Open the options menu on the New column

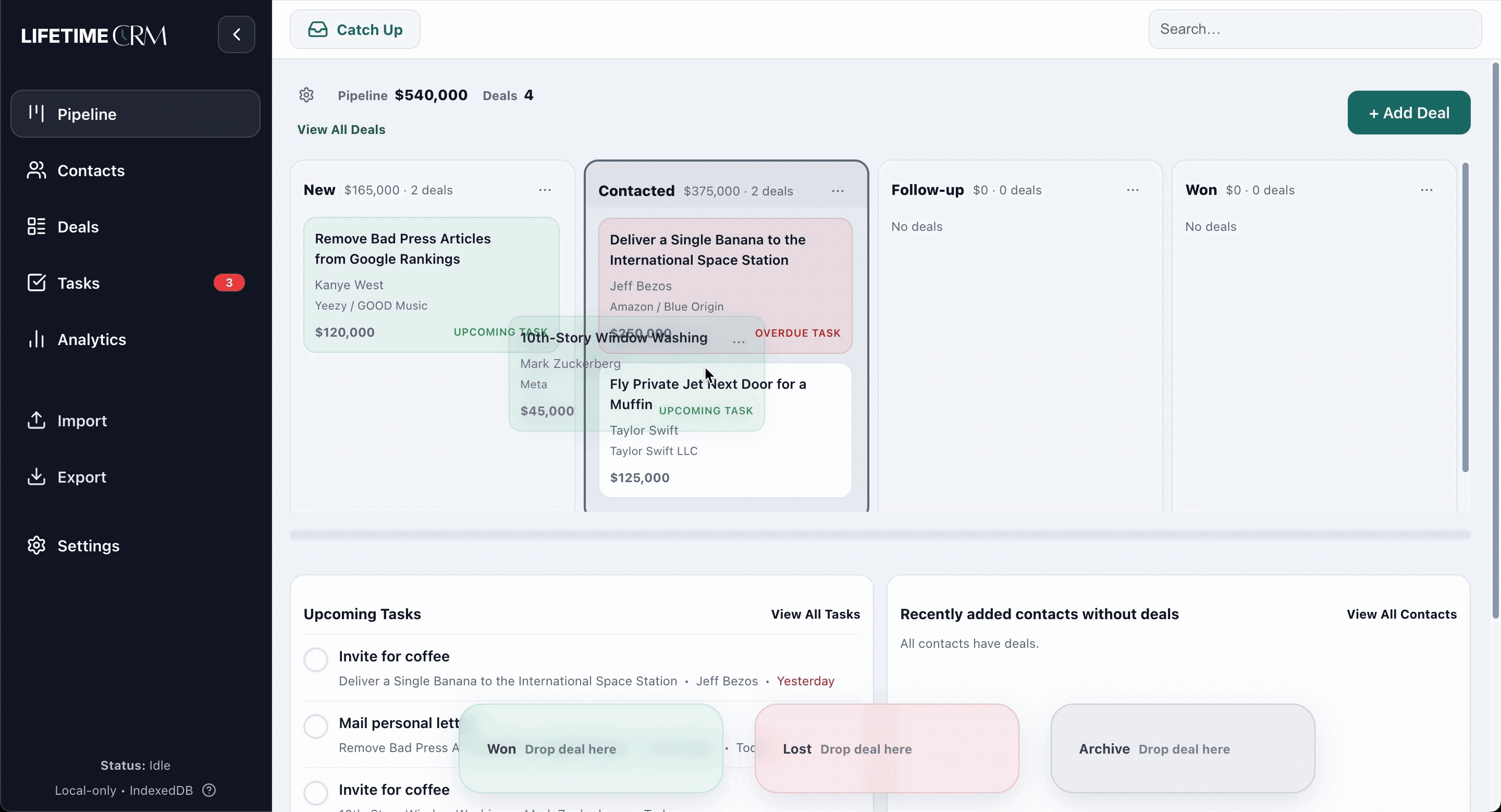[x=545, y=190]
